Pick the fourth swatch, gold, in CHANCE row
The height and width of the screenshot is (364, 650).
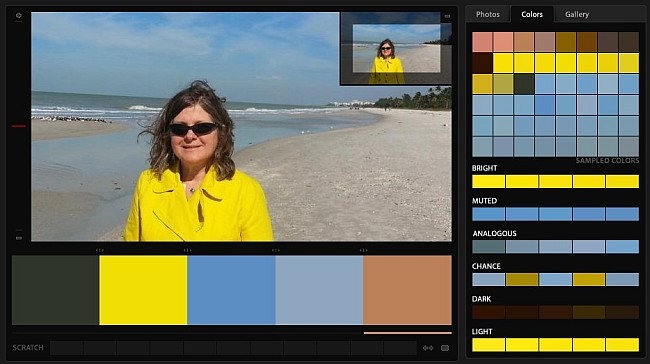[589, 279]
